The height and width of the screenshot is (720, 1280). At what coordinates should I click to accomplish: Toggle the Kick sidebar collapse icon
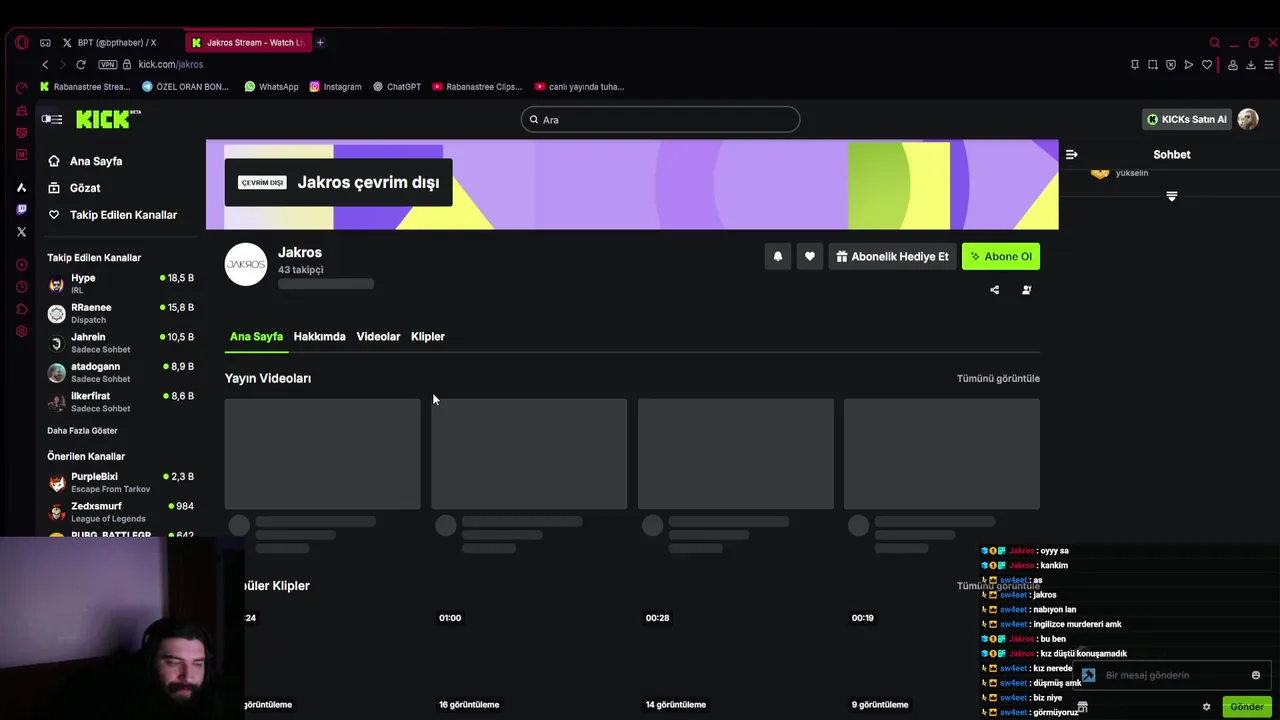point(52,119)
